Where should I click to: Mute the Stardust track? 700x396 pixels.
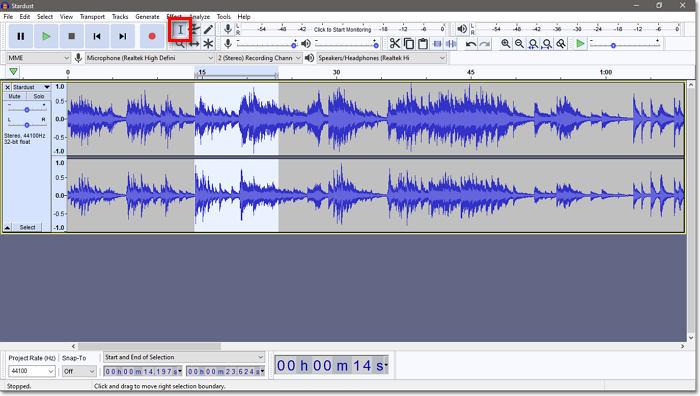(x=14, y=96)
